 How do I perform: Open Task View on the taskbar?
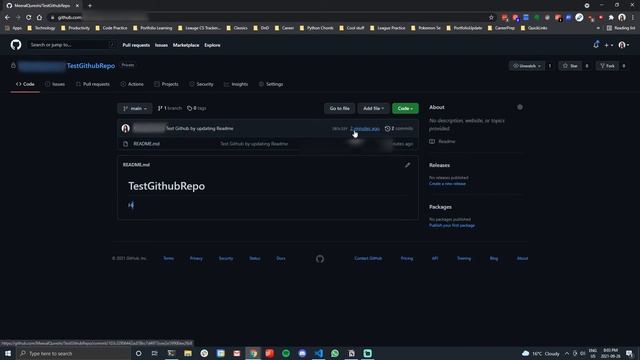pos(154,353)
